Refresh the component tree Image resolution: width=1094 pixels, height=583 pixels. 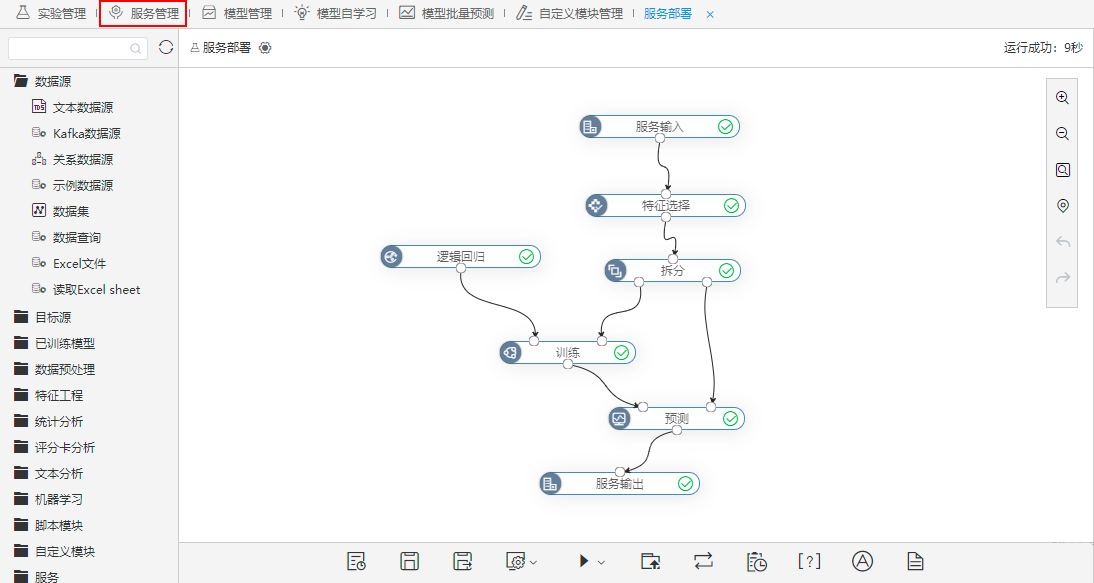[166, 47]
